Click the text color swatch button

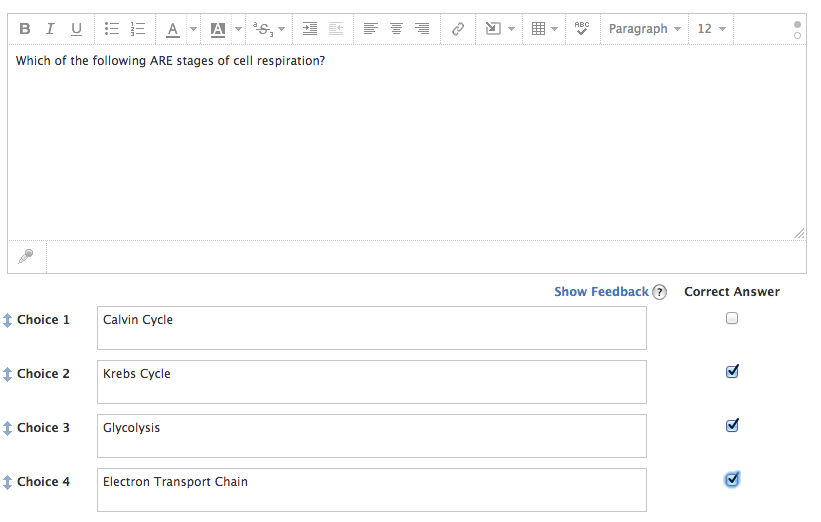(172, 29)
